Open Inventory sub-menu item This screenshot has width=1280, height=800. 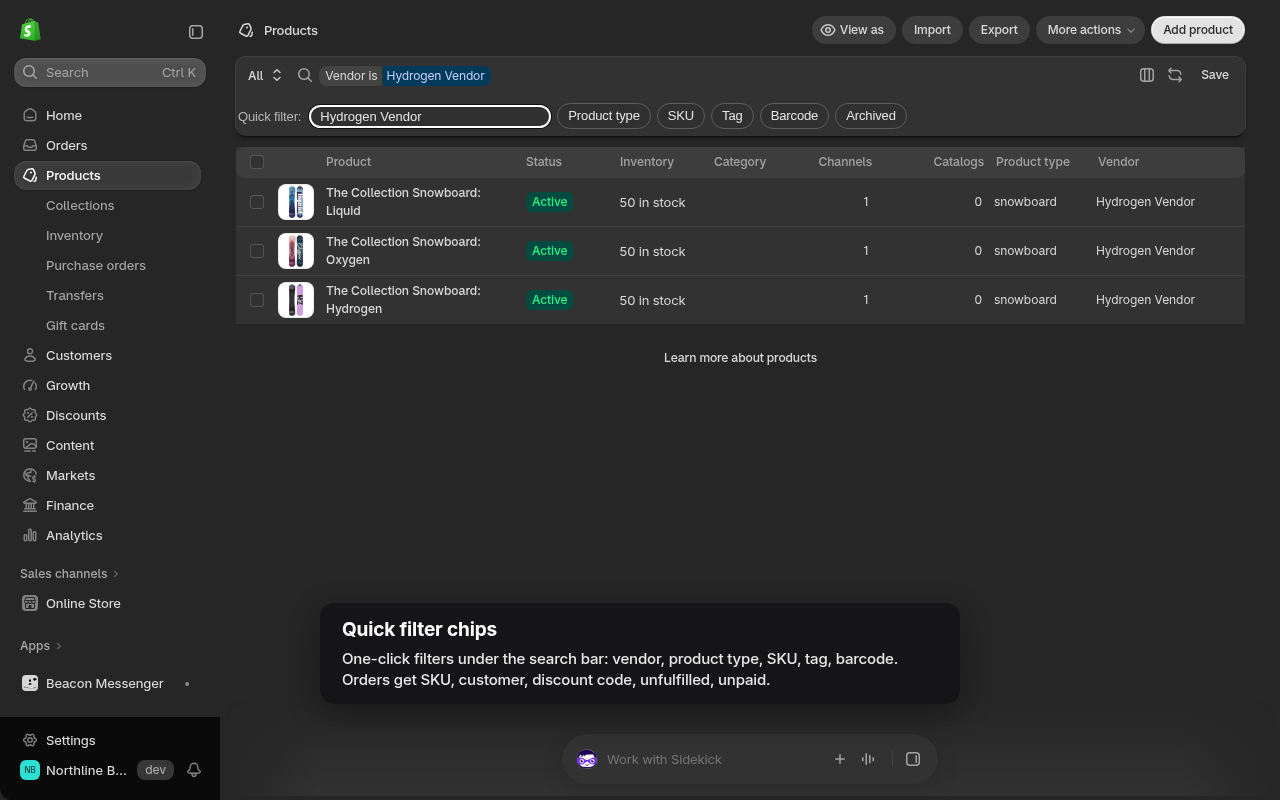pos(74,235)
